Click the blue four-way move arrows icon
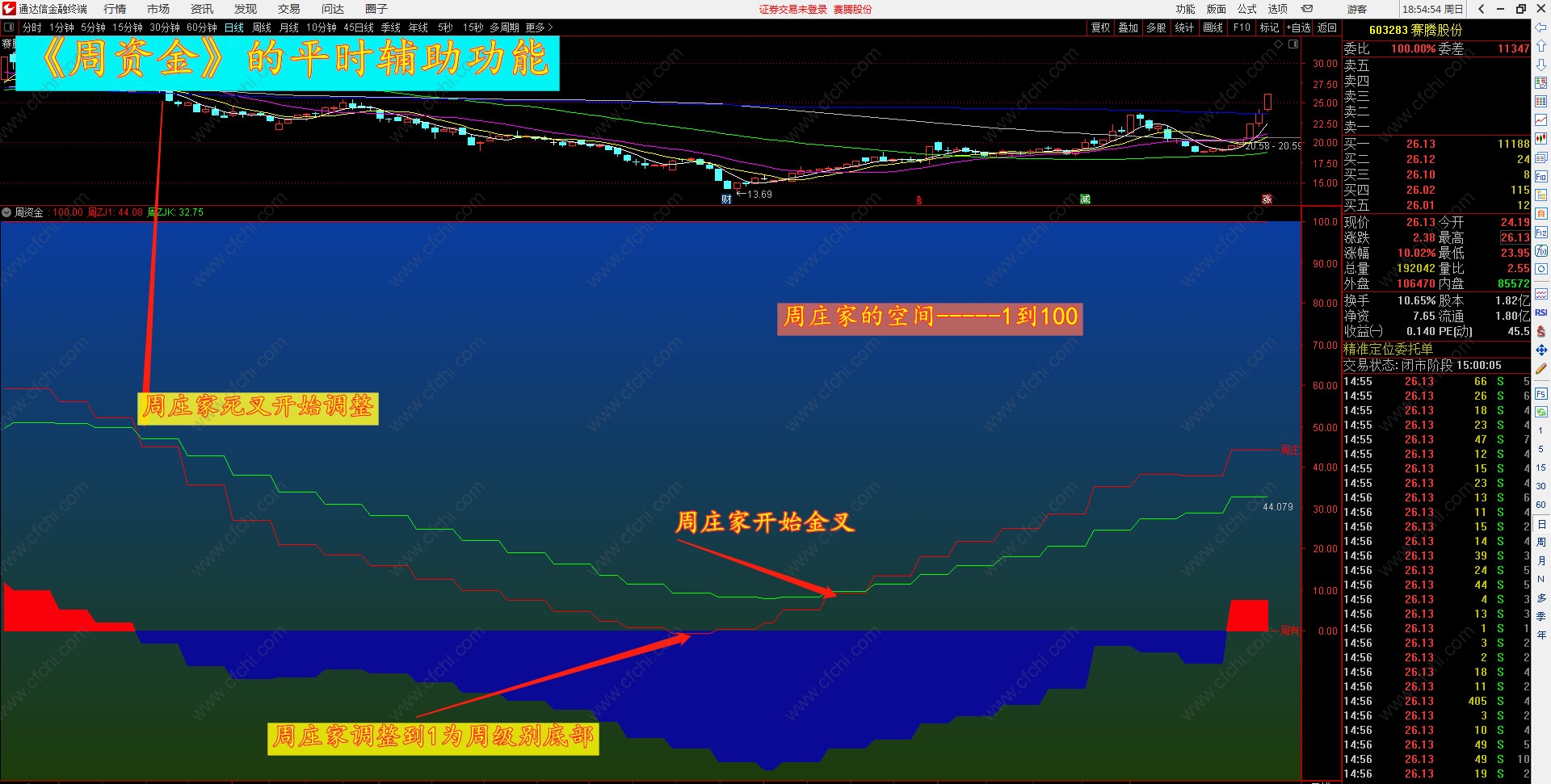 pos(1540,350)
